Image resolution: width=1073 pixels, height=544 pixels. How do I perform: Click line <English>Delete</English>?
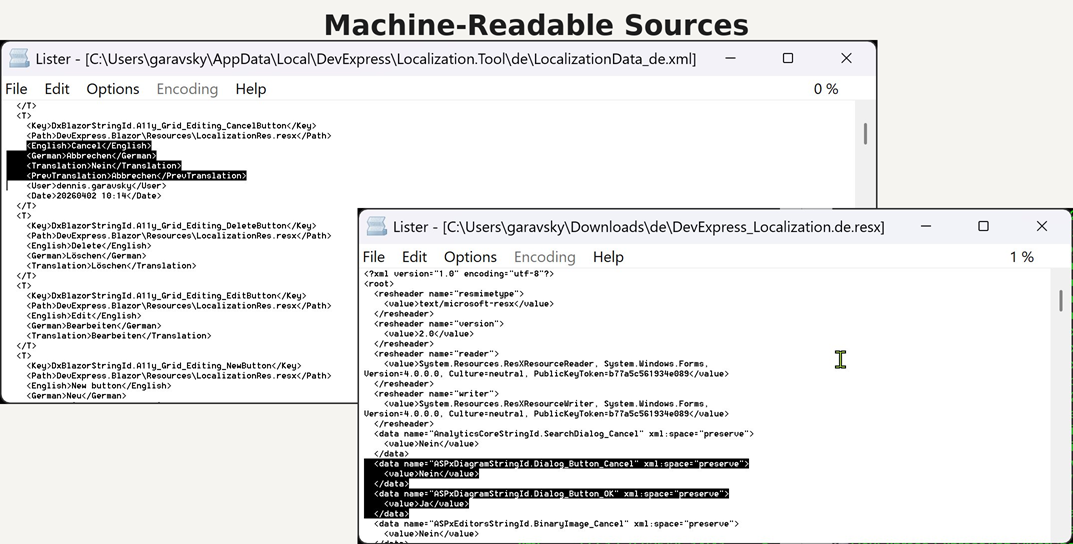89,246
